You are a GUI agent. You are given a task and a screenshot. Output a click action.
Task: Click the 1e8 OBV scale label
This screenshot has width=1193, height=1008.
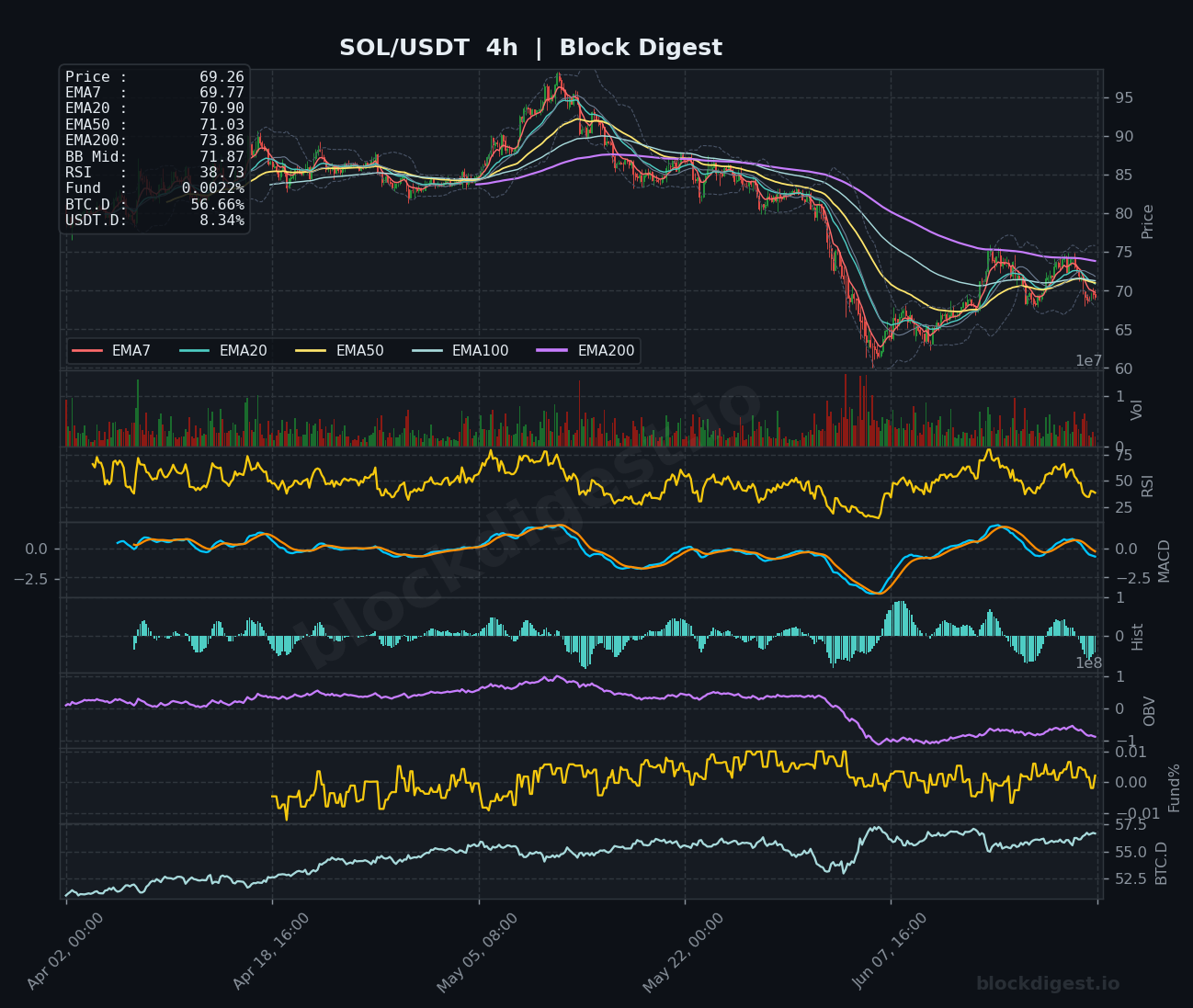click(1088, 663)
